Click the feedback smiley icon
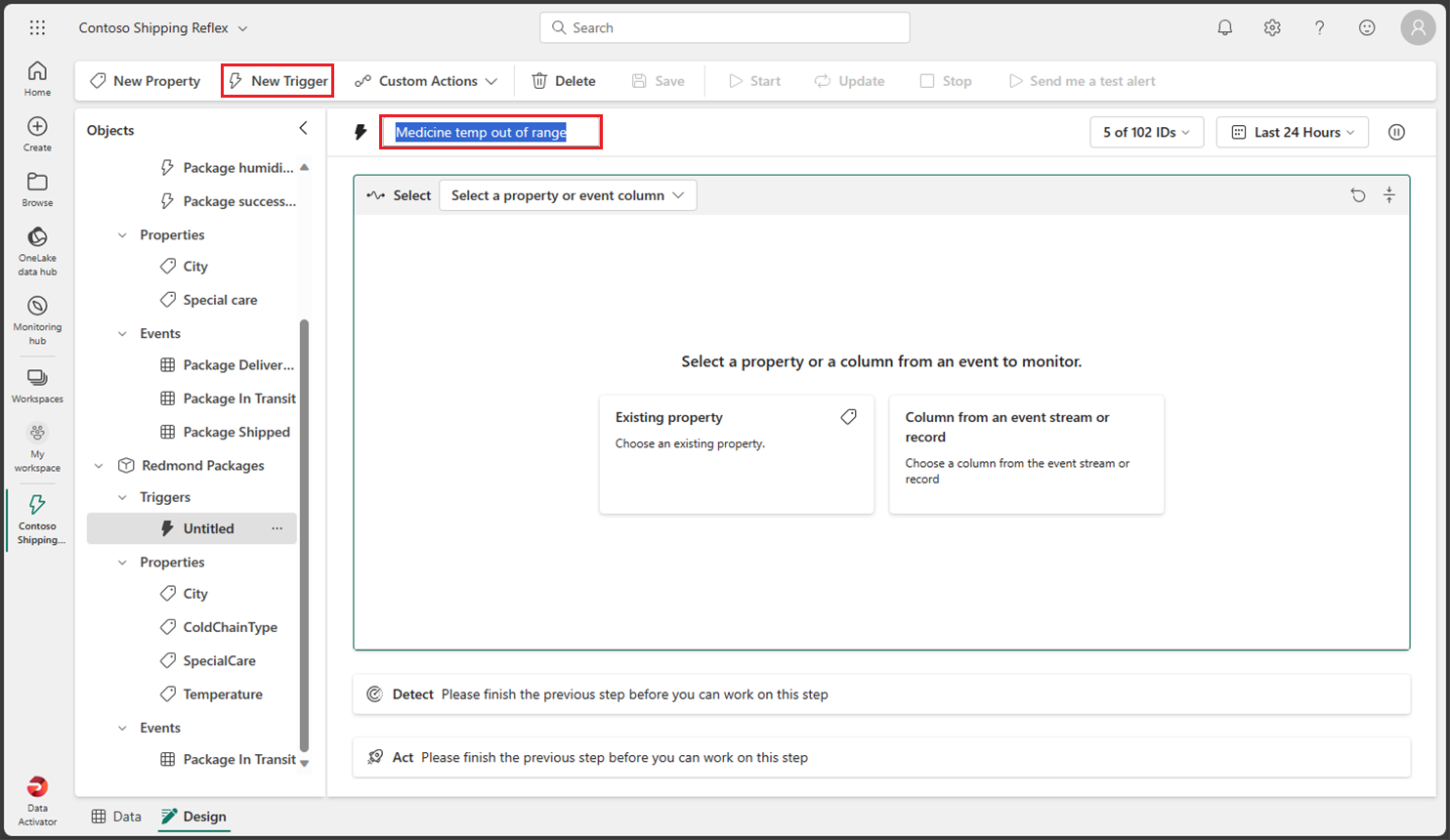The height and width of the screenshot is (840, 1450). [1367, 27]
